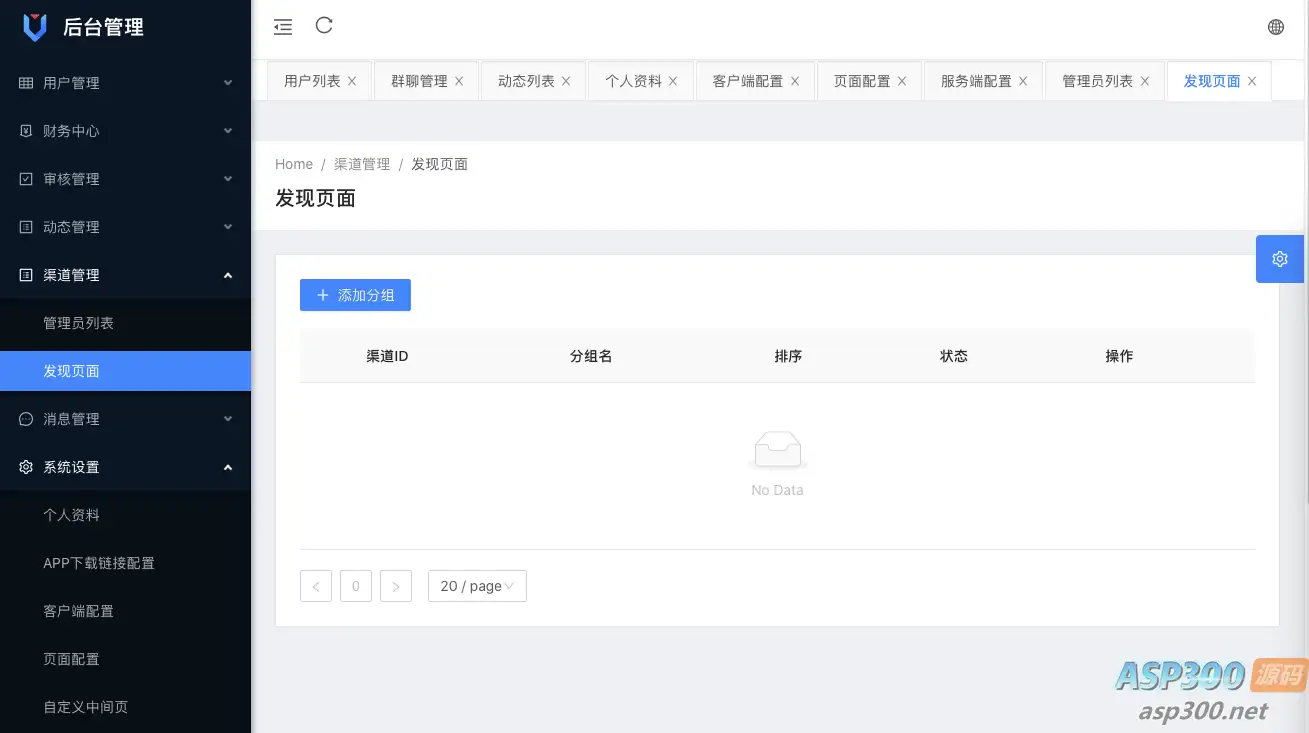Click the 财务中心 icon in sidebar

pyautogui.click(x=26, y=131)
